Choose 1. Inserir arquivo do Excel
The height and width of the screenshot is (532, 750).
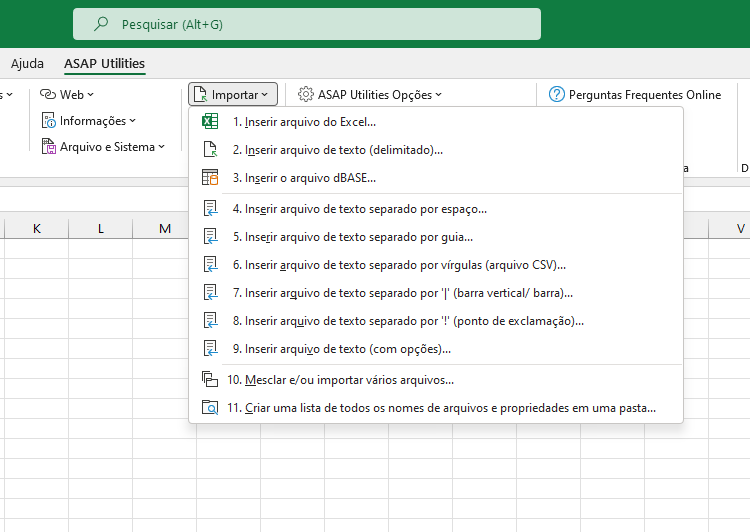click(436, 122)
